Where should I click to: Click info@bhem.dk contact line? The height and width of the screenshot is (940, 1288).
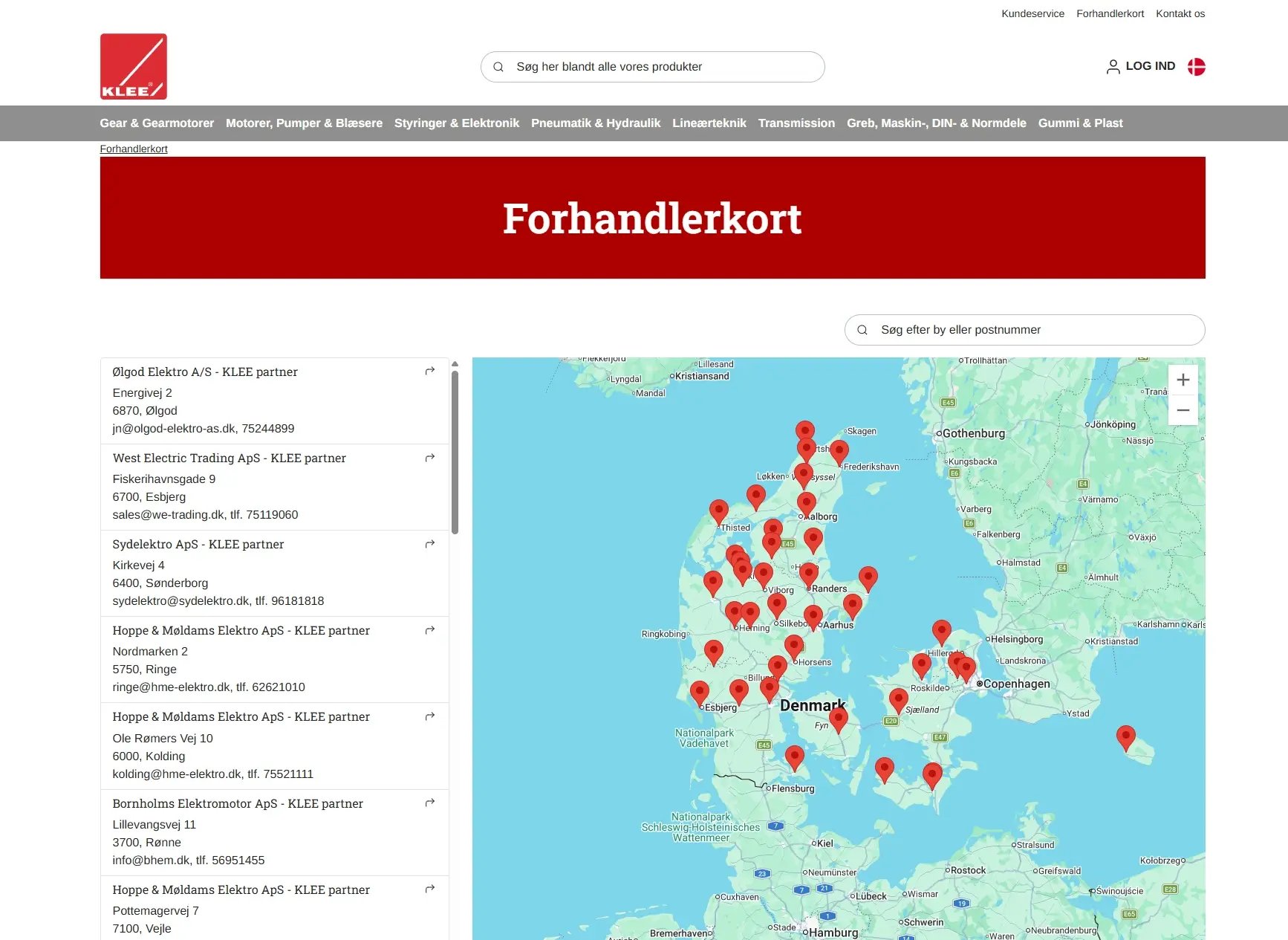pyautogui.click(x=189, y=860)
